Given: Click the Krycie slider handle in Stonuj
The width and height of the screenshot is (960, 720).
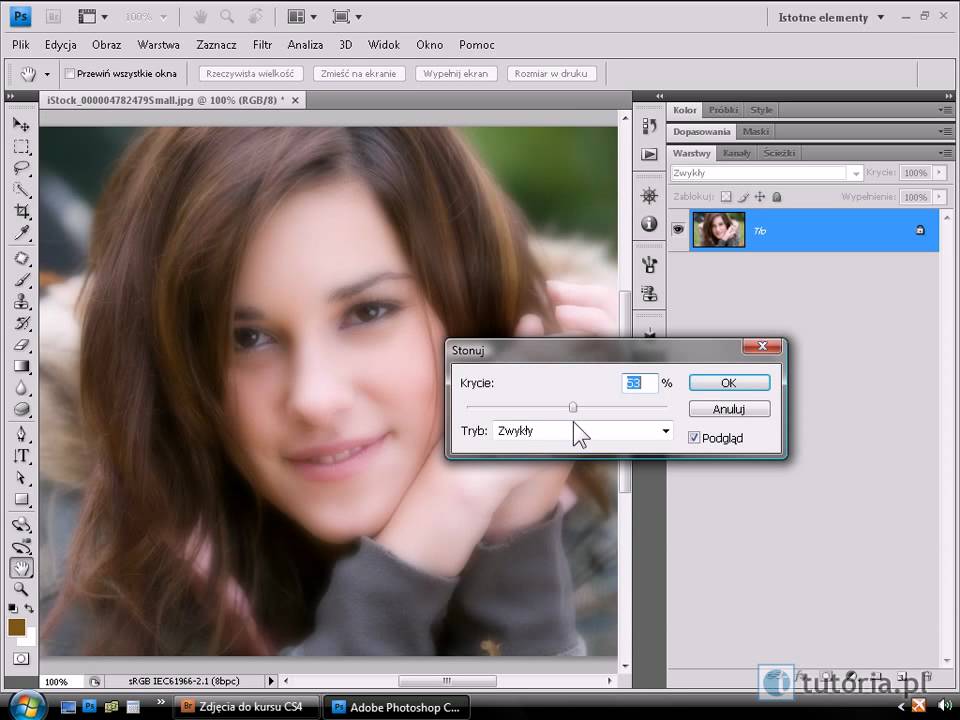Looking at the screenshot, I should 573,407.
